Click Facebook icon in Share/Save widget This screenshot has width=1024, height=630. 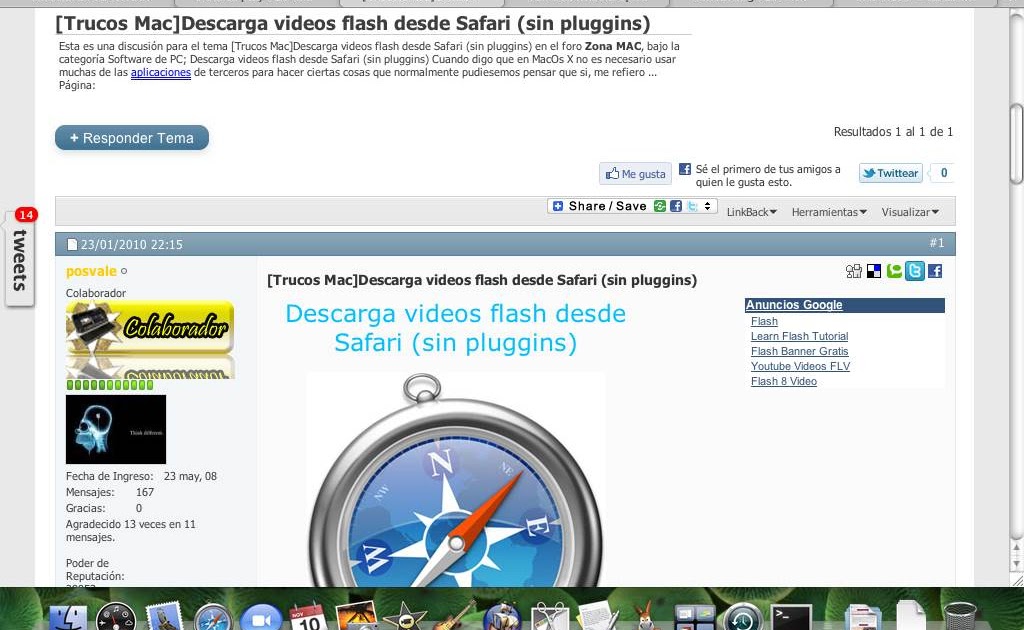(x=676, y=206)
